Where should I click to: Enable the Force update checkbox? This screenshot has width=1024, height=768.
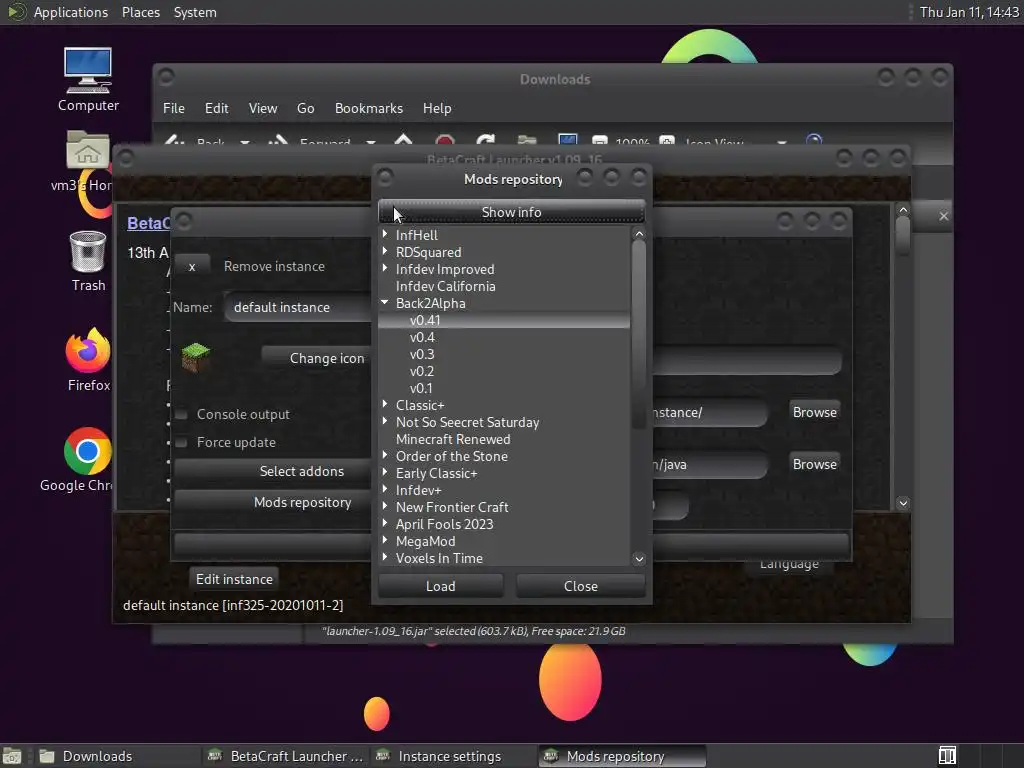tap(182, 442)
